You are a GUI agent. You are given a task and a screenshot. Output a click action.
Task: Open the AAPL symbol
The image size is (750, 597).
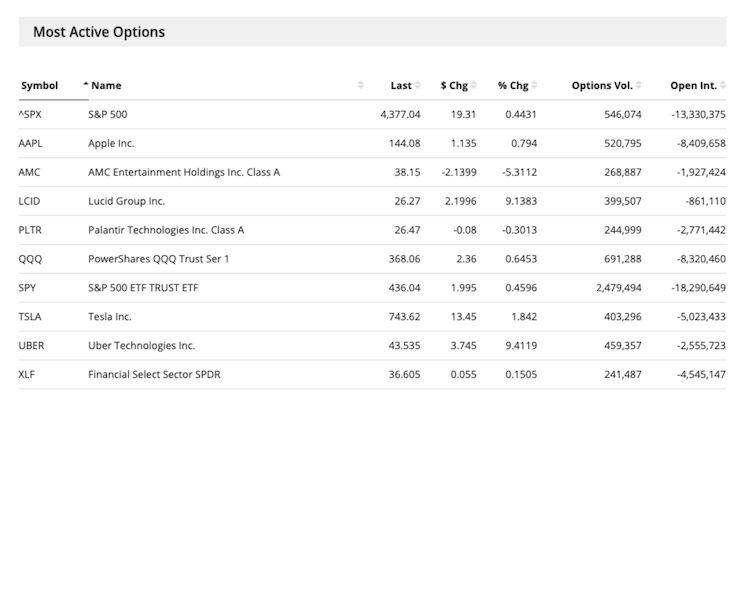[31, 144]
